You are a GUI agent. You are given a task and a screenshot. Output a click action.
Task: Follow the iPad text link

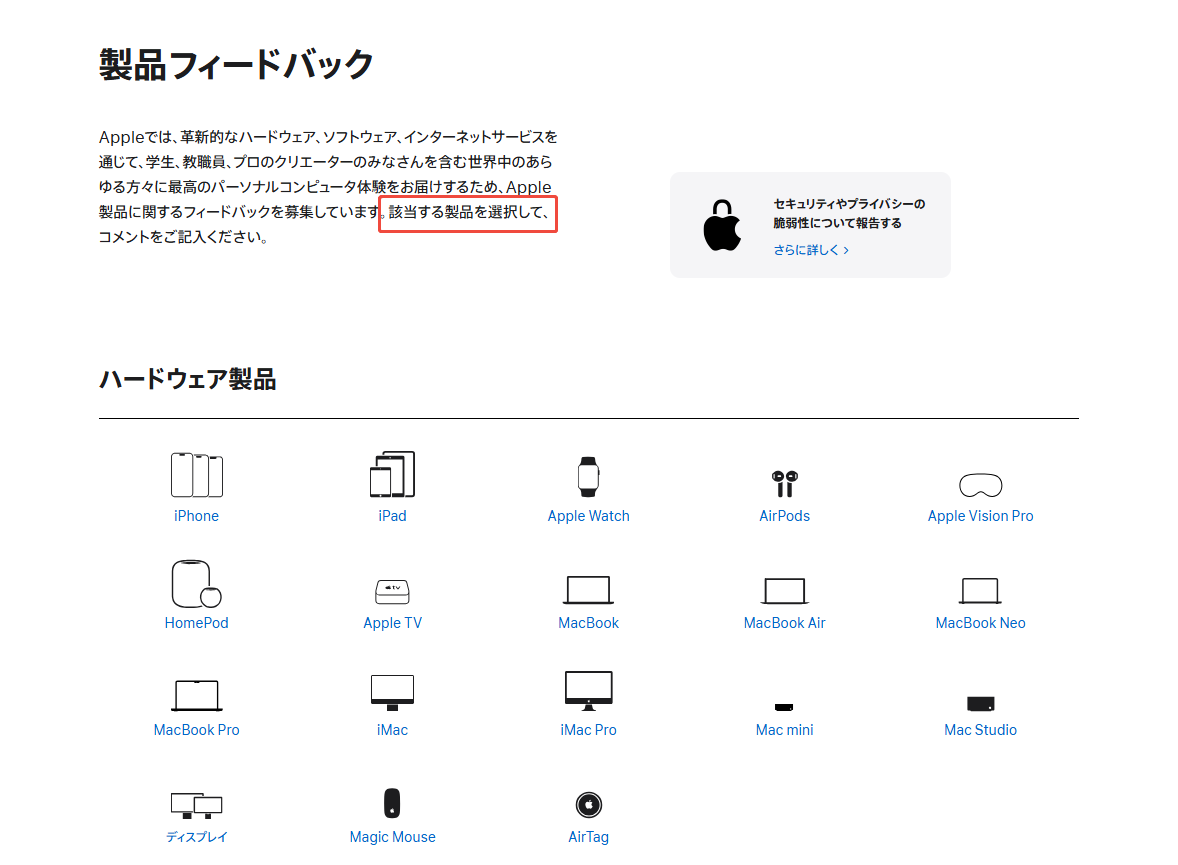[x=392, y=516]
